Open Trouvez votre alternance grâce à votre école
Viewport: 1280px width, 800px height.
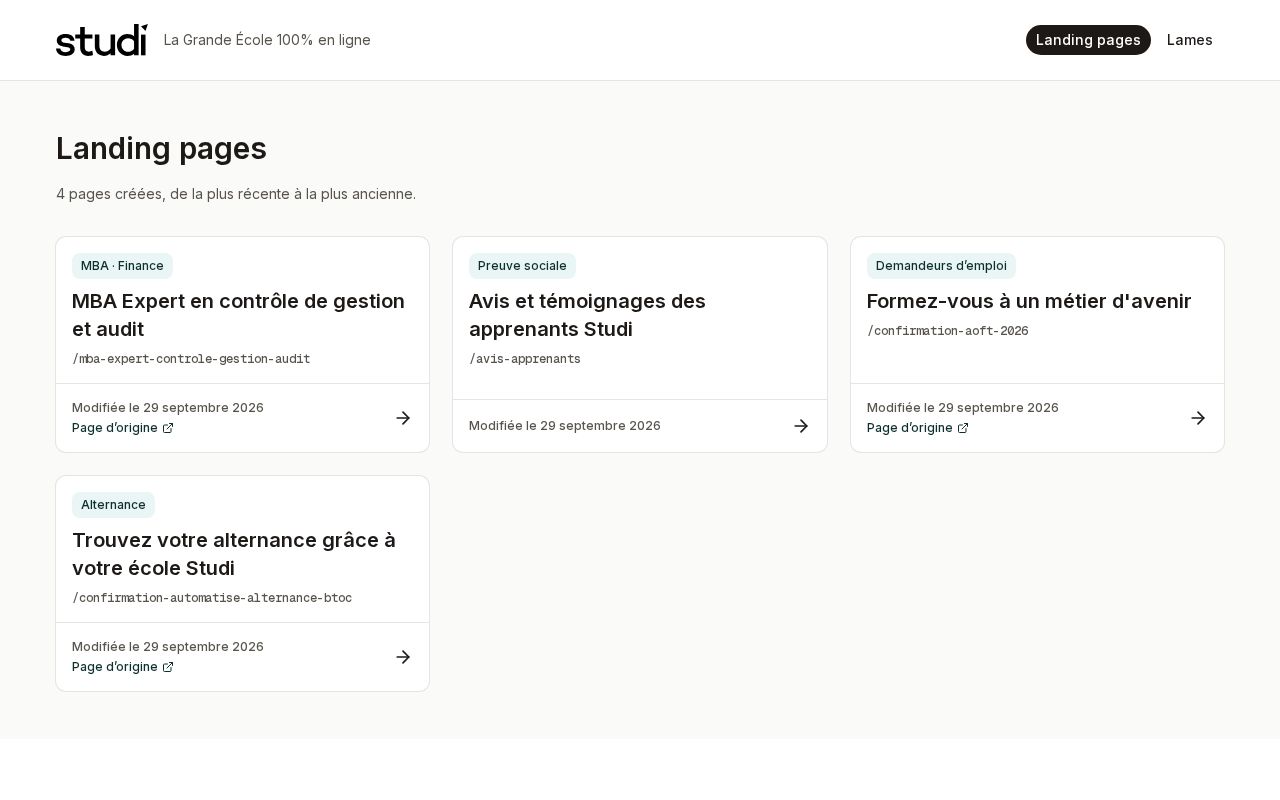[x=234, y=554]
